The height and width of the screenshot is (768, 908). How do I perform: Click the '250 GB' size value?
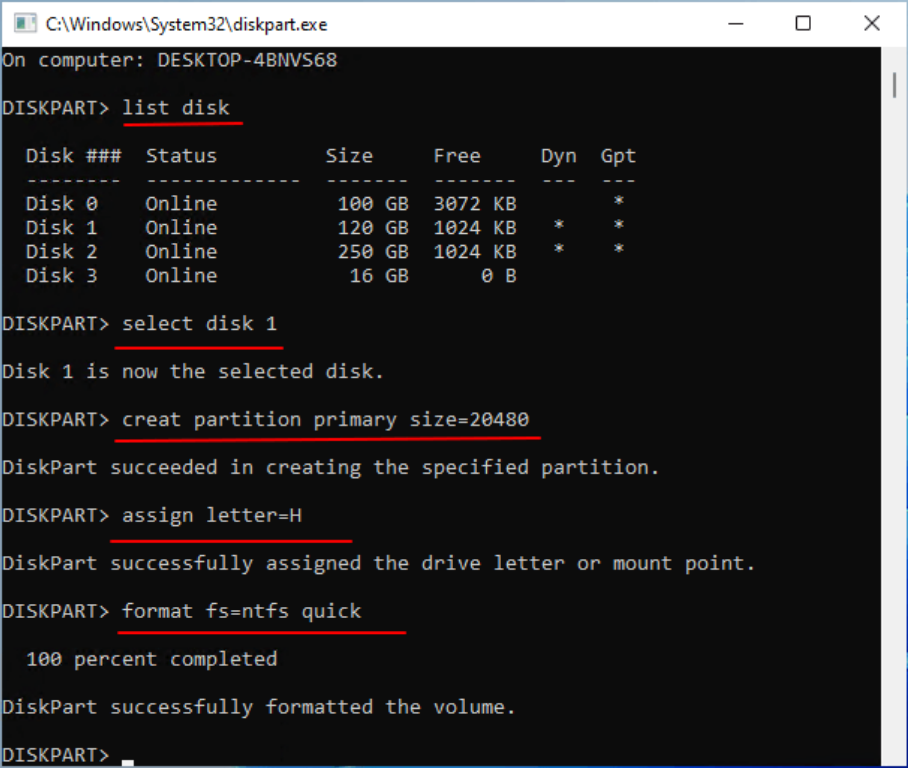point(374,252)
